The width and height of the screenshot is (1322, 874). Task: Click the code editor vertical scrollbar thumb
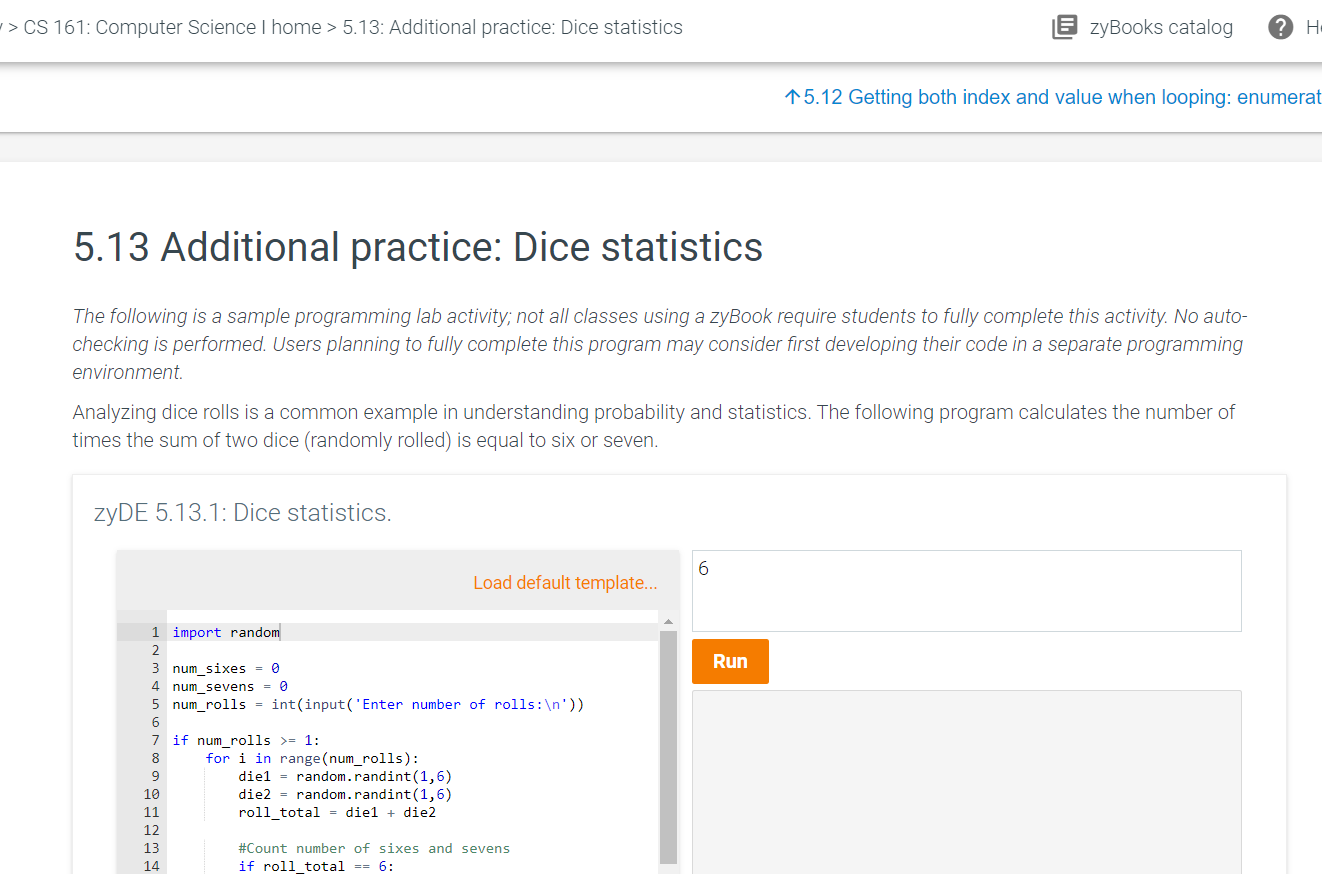(x=668, y=747)
